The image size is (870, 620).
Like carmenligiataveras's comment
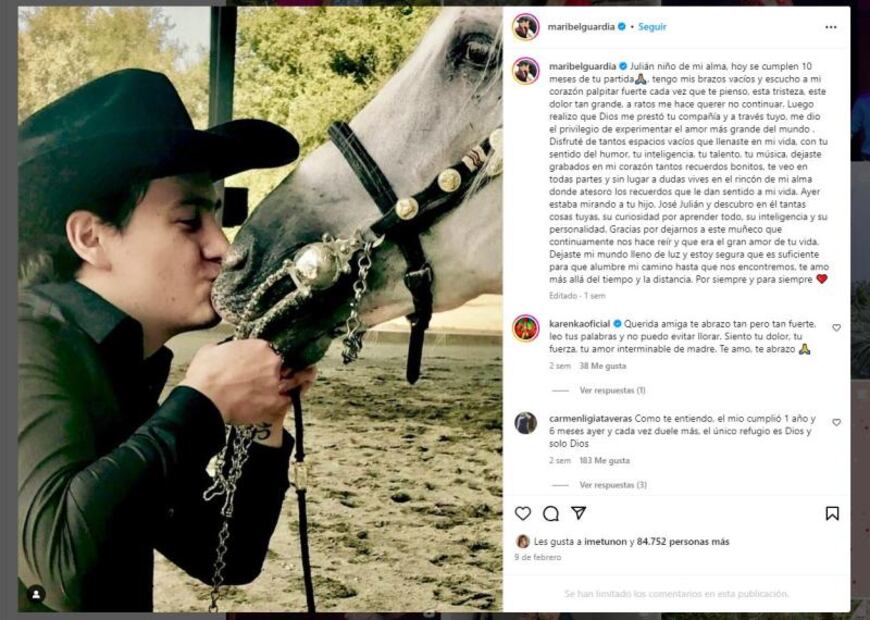point(836,423)
